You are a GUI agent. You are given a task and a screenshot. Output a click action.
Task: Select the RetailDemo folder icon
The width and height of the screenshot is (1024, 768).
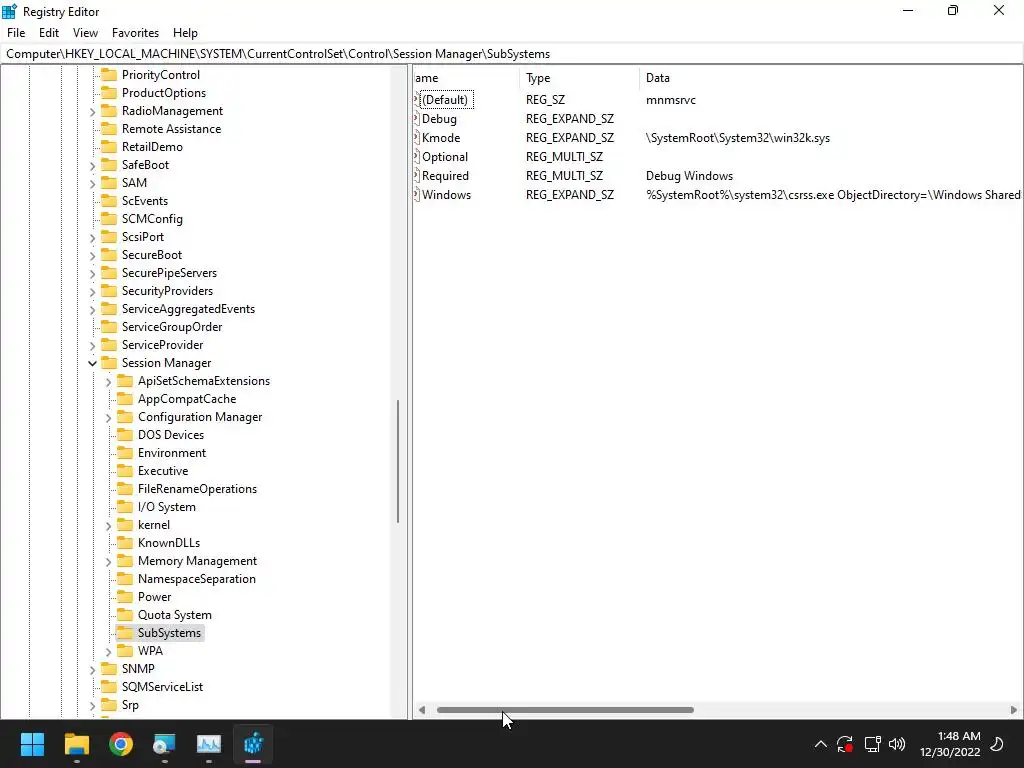(109, 147)
